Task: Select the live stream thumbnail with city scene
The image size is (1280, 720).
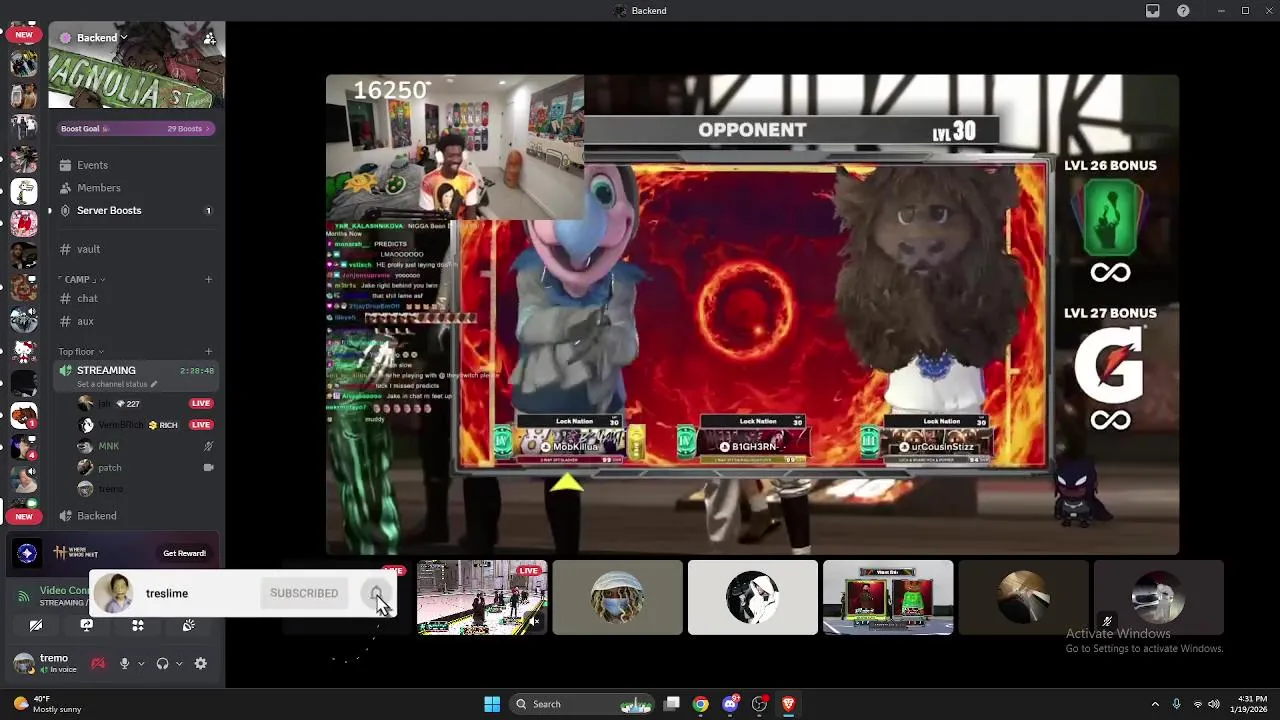Action: pos(482,597)
